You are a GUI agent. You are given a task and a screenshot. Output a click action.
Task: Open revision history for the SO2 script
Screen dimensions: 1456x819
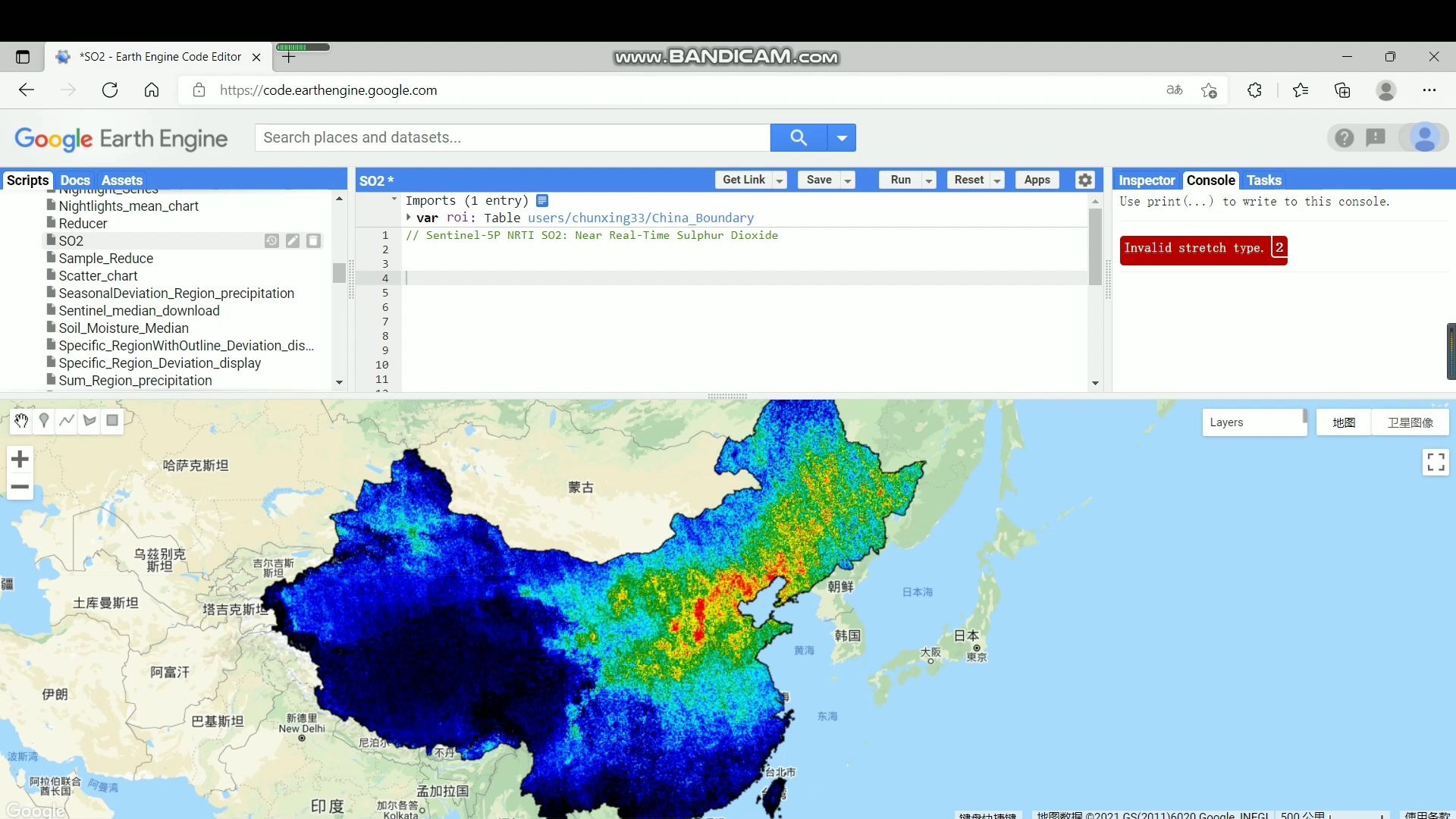(271, 240)
